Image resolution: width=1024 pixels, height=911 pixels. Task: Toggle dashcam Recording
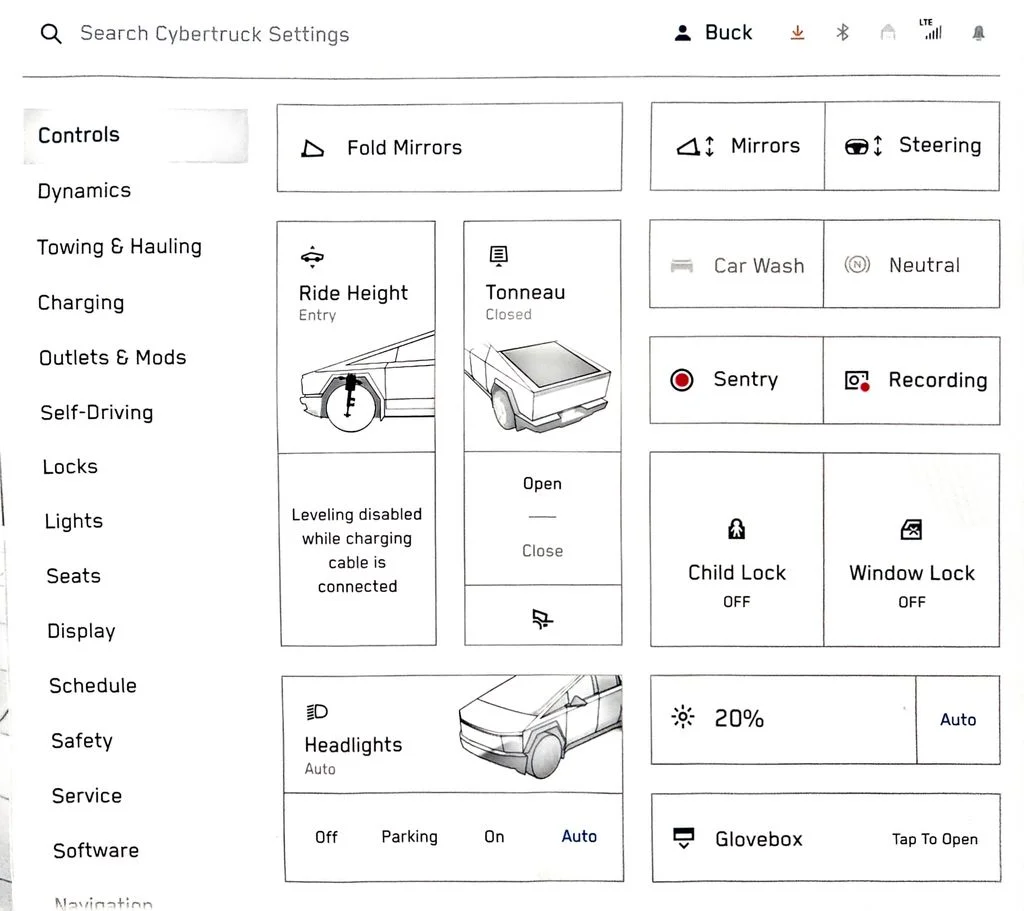(x=912, y=380)
